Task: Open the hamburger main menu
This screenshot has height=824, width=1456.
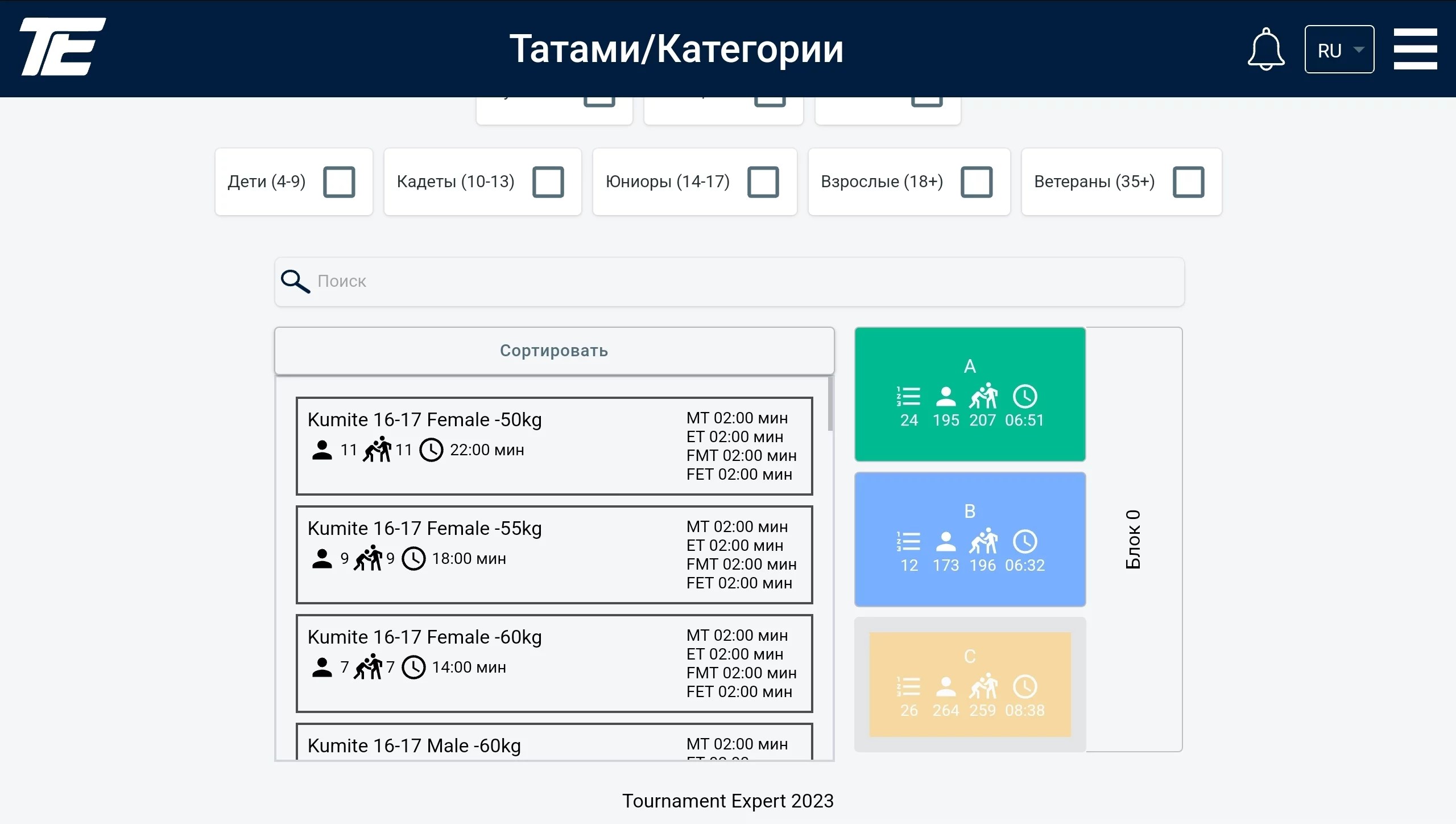Action: (1415, 49)
